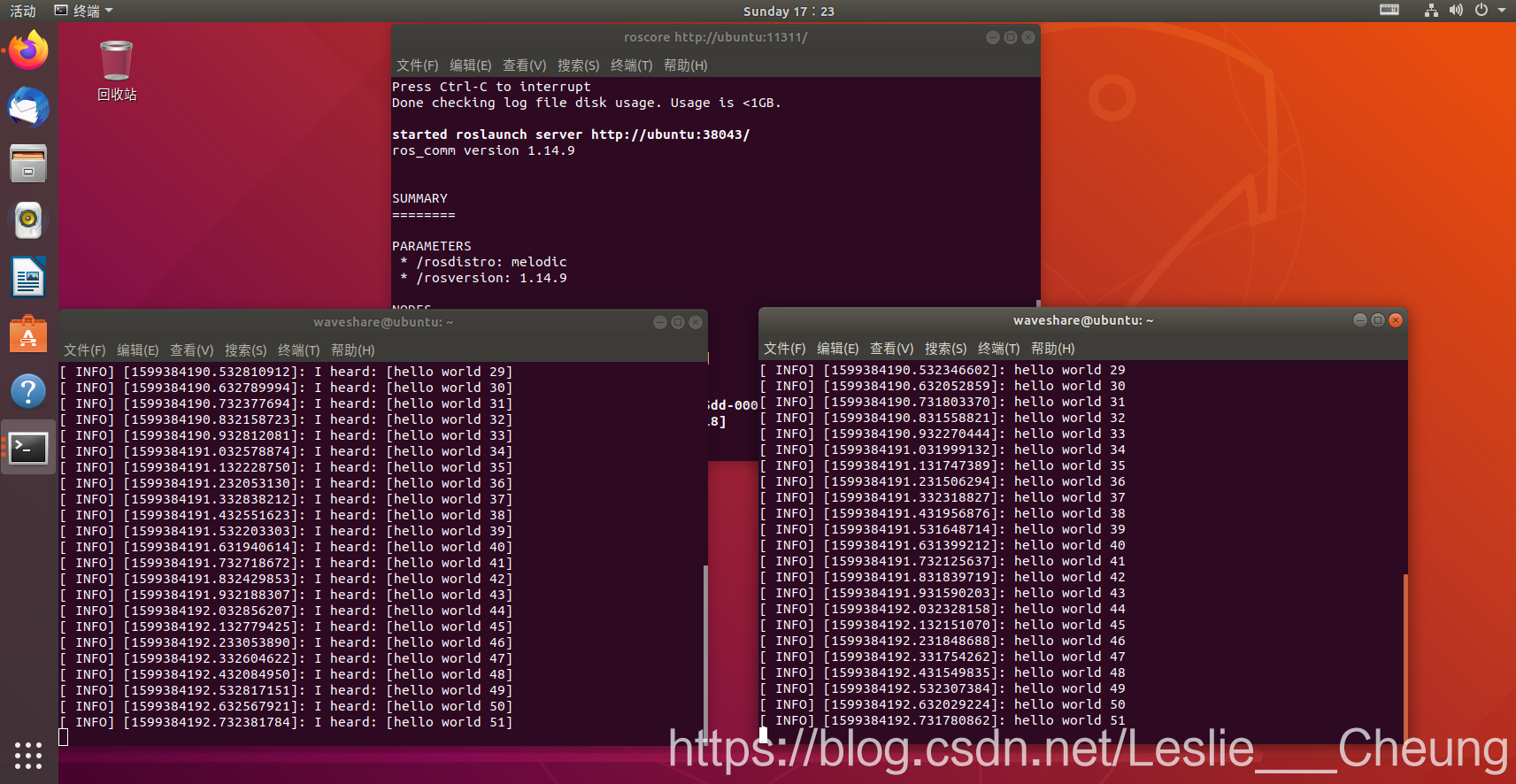Viewport: 1516px width, 784px height.
Task: Maximize the roscore terminal window
Action: click(1010, 37)
